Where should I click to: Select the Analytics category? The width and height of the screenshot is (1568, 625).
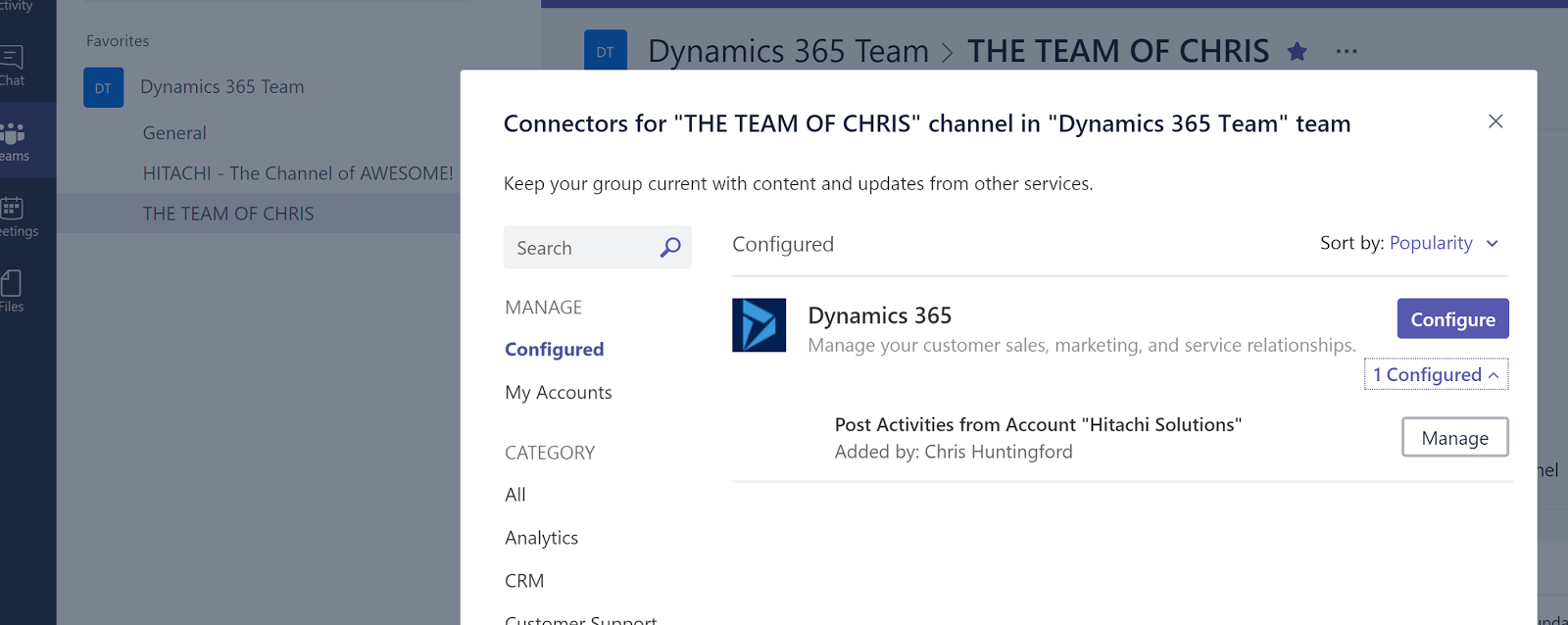(541, 538)
